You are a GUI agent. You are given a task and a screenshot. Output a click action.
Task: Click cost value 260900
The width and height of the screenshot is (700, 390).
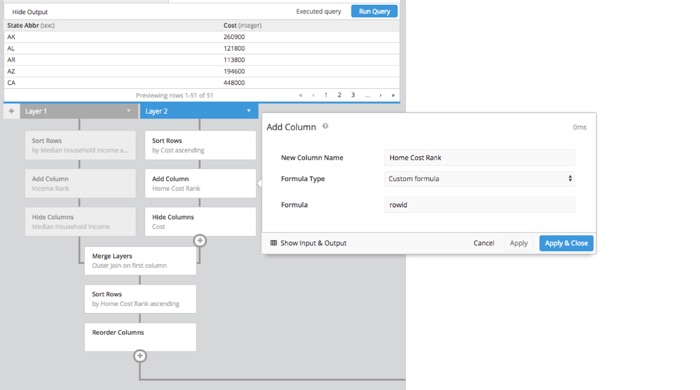point(234,37)
